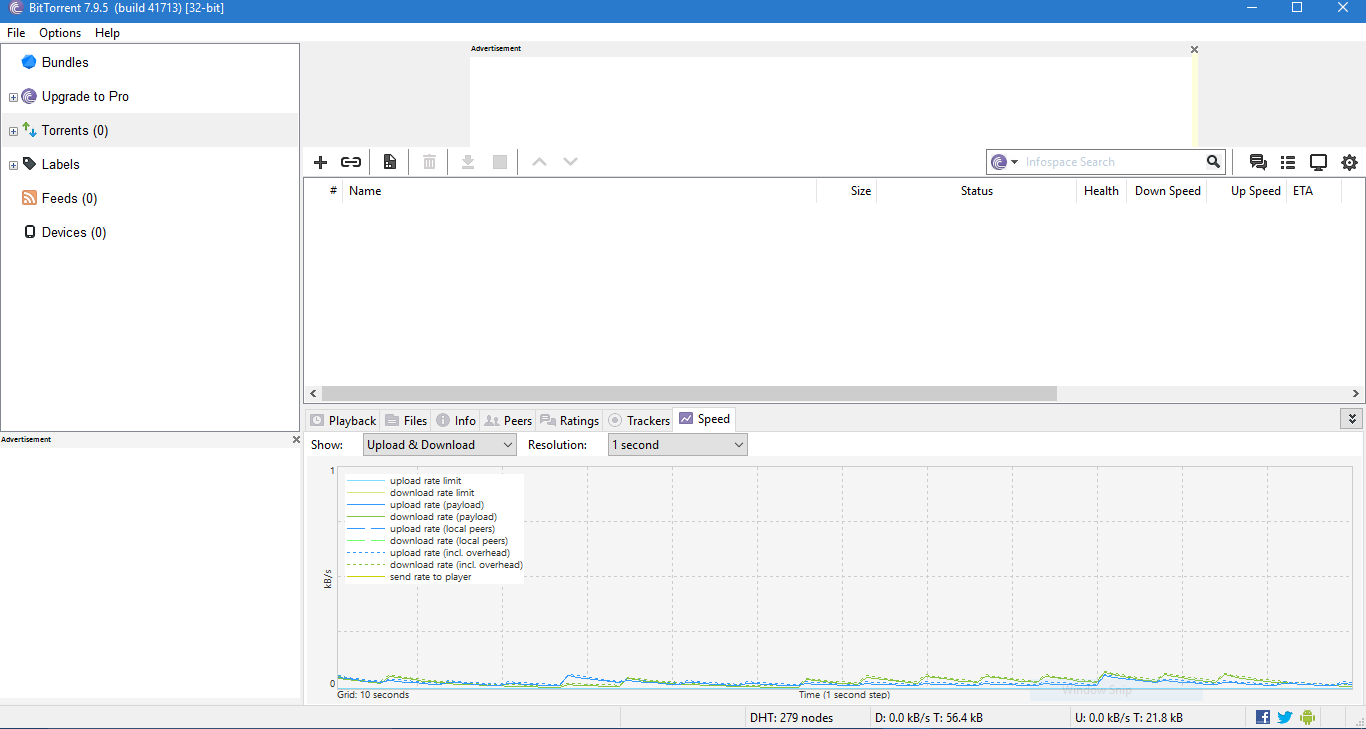Click the Add Torrent from URL link icon
Screen dimensions: 1366x729
point(351,162)
